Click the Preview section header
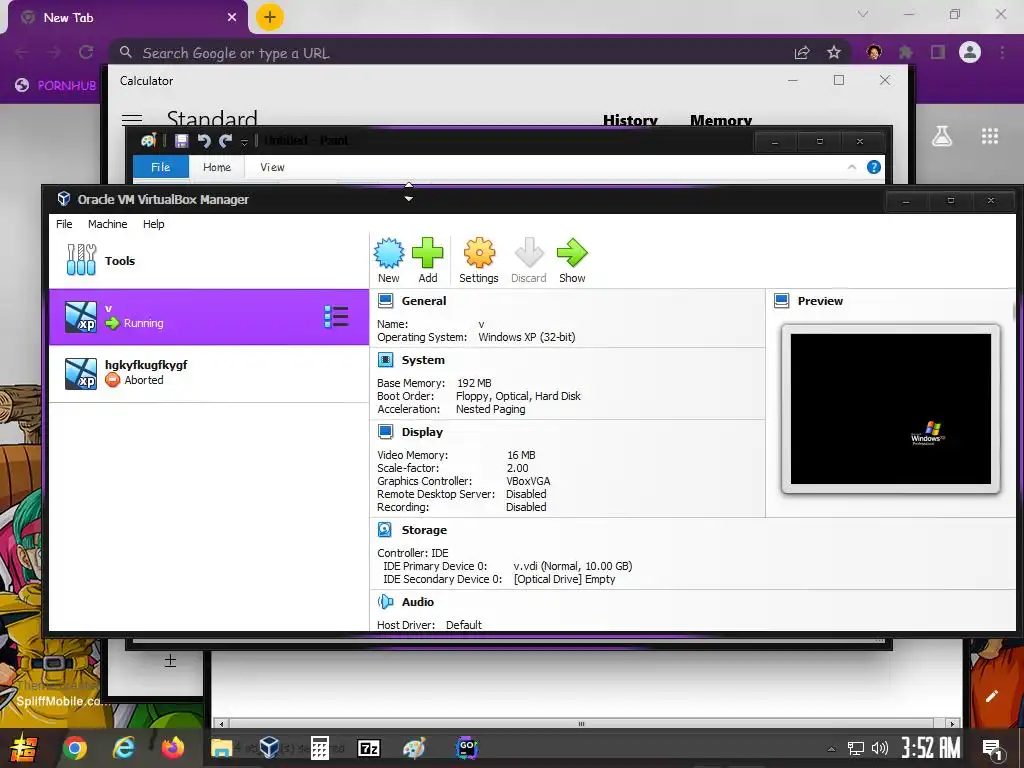The height and width of the screenshot is (768, 1024). (820, 301)
